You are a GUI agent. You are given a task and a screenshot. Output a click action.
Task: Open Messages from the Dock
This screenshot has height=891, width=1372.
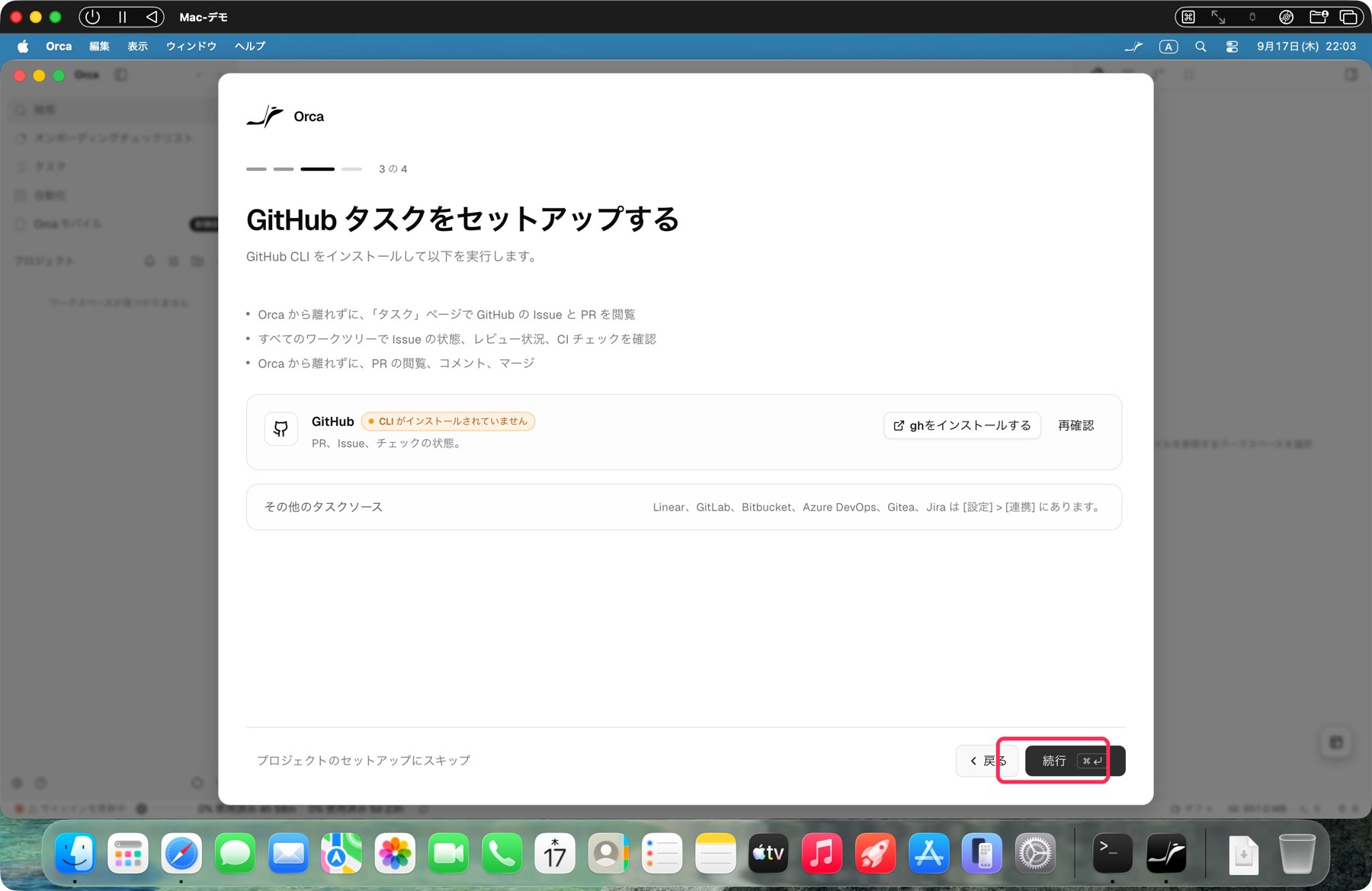pos(235,853)
